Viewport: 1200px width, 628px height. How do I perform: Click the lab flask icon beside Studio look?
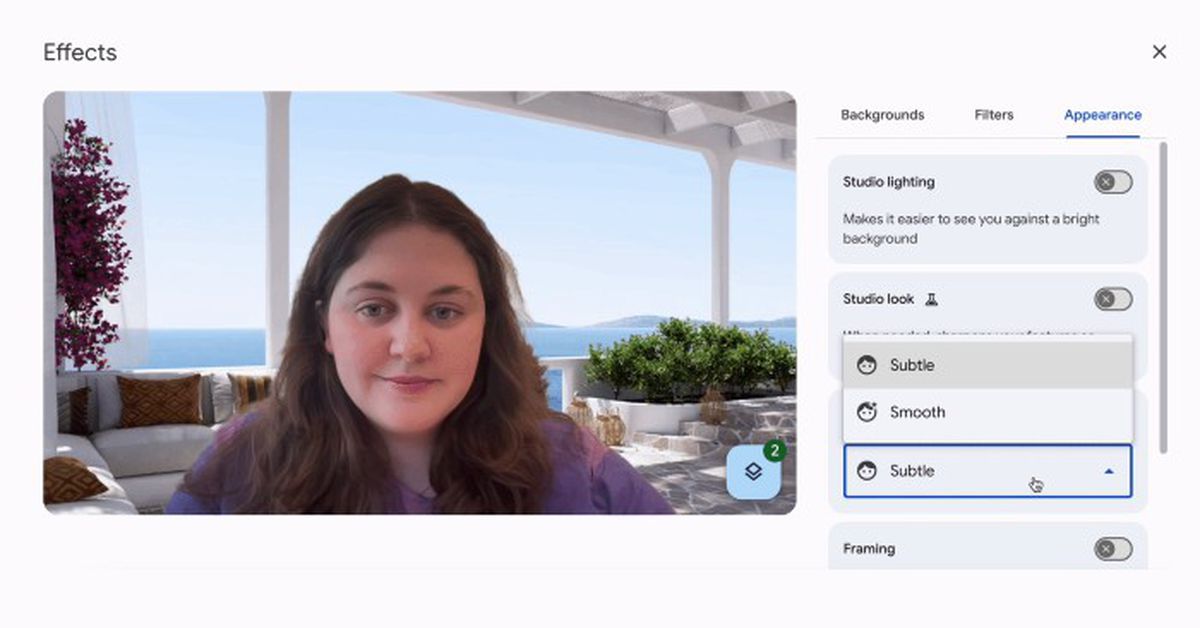(x=933, y=298)
